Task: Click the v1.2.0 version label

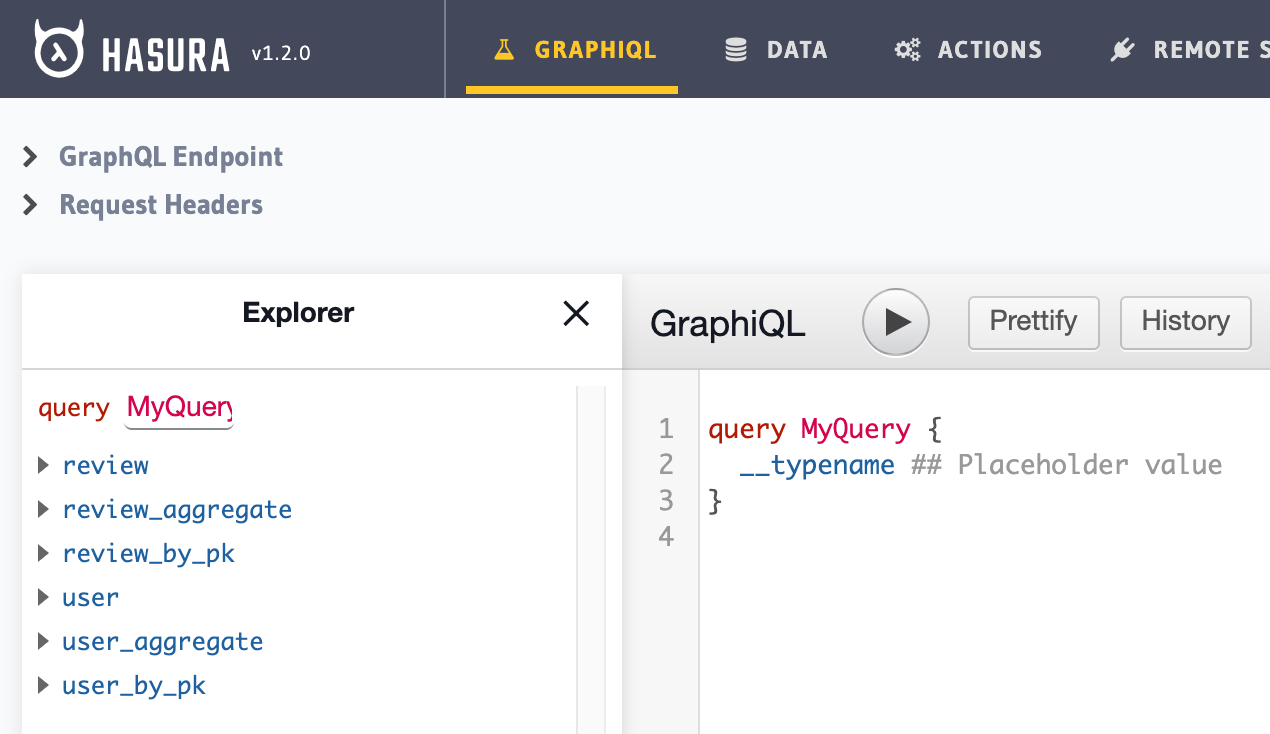Action: tap(280, 53)
